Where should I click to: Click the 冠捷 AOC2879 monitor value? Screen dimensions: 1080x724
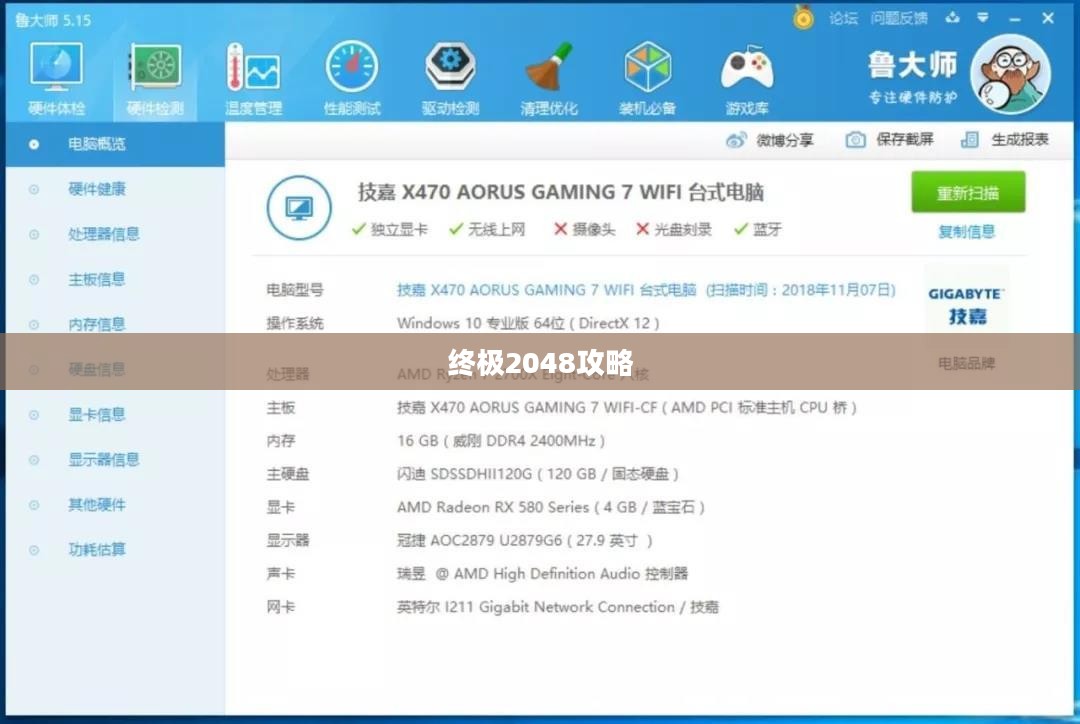coord(525,540)
